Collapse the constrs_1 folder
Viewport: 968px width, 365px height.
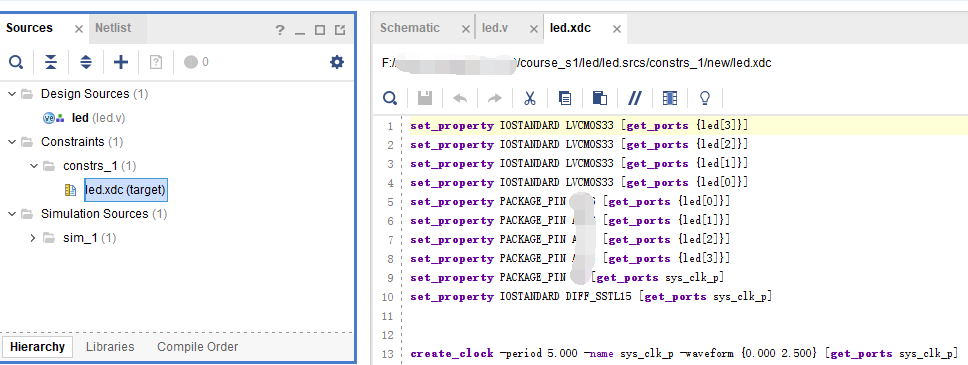[34, 166]
